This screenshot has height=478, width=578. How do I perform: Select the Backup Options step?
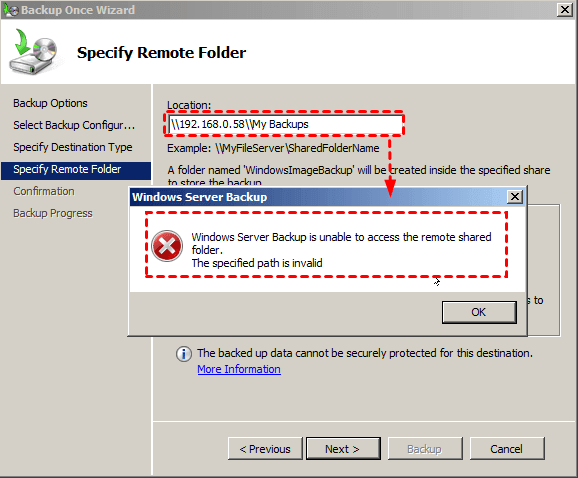click(50, 103)
